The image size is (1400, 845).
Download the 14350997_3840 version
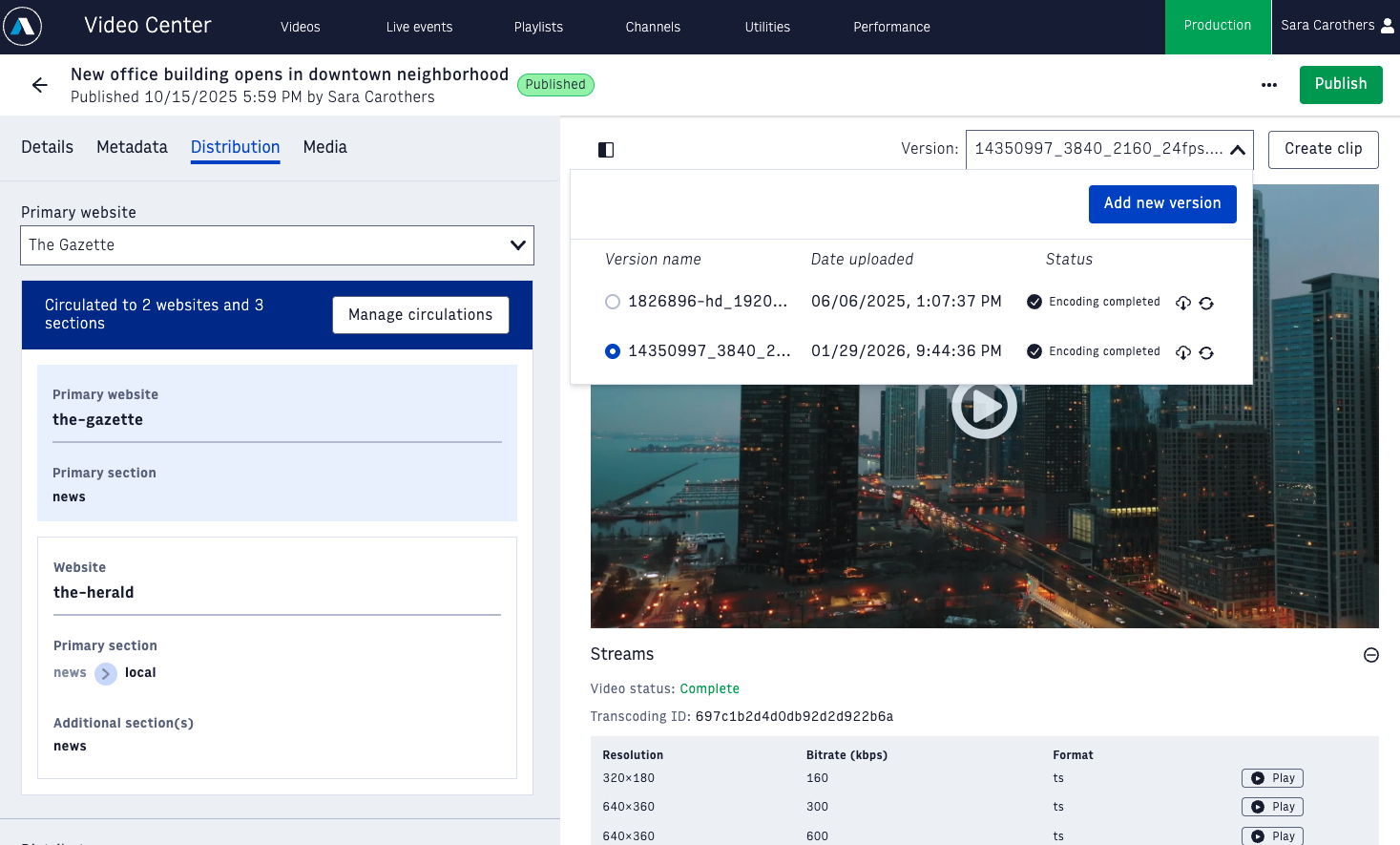tap(1183, 352)
